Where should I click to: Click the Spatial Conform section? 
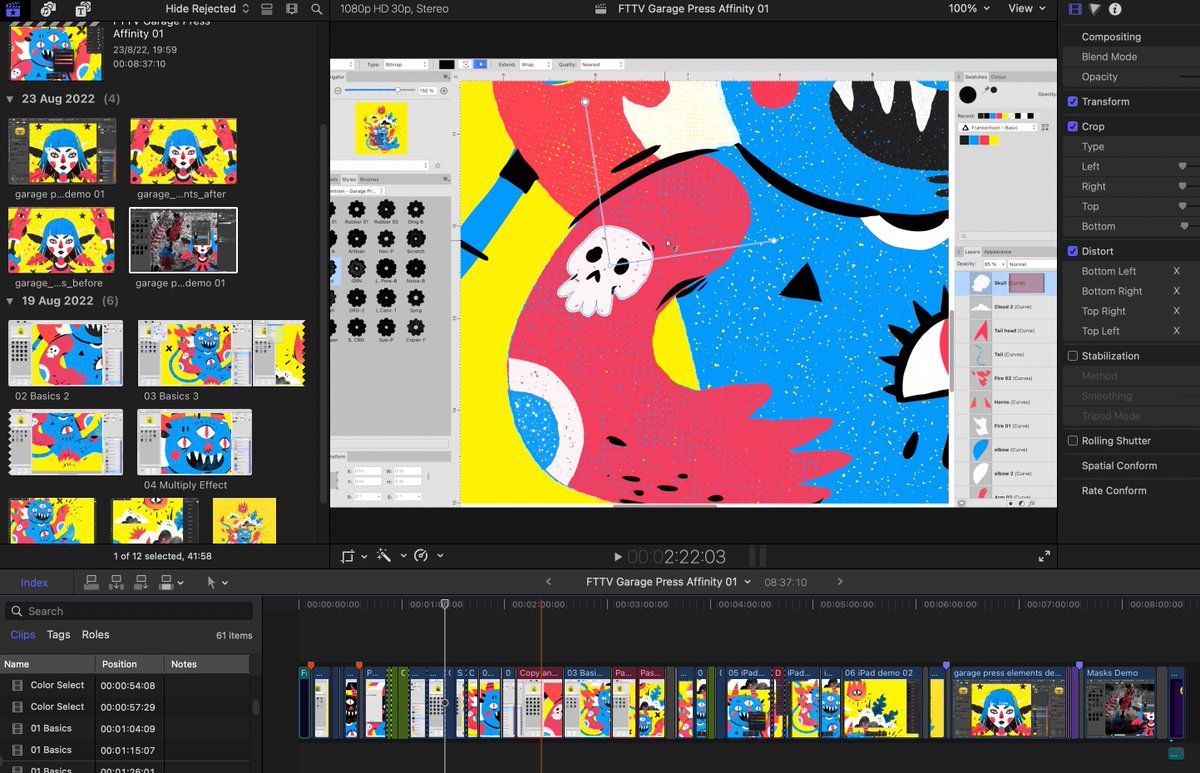coord(1119,466)
